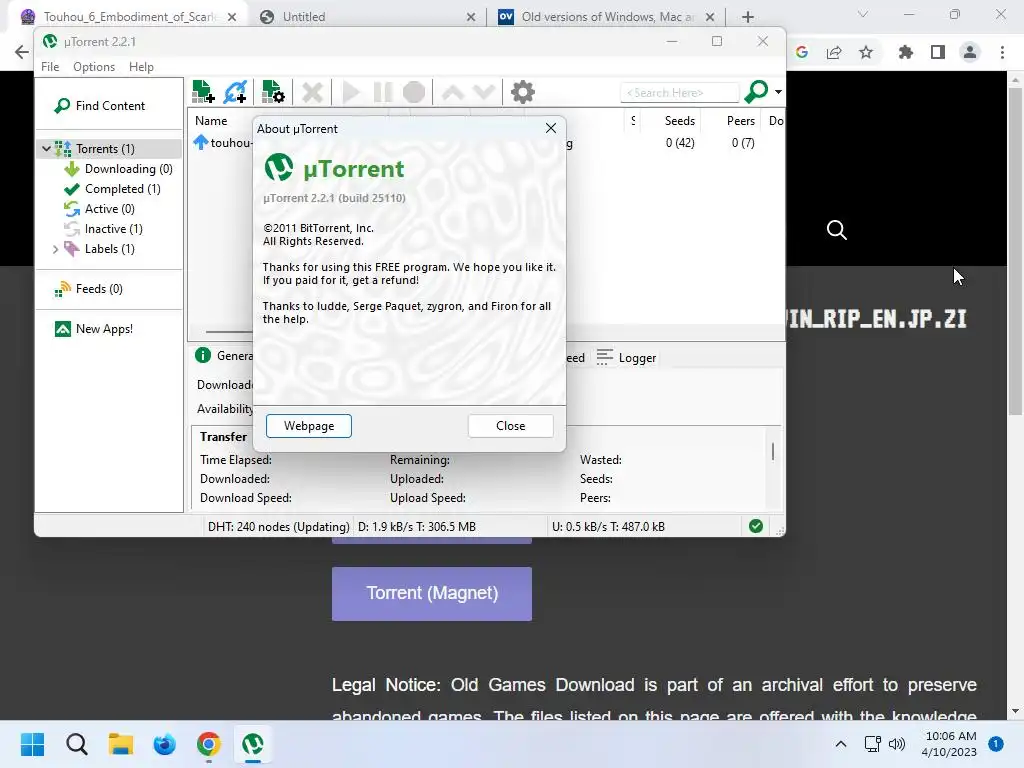Viewport: 1024px width, 768px height.
Task: Click download speed status D: 1.9 kB/s
Action: (x=417, y=527)
